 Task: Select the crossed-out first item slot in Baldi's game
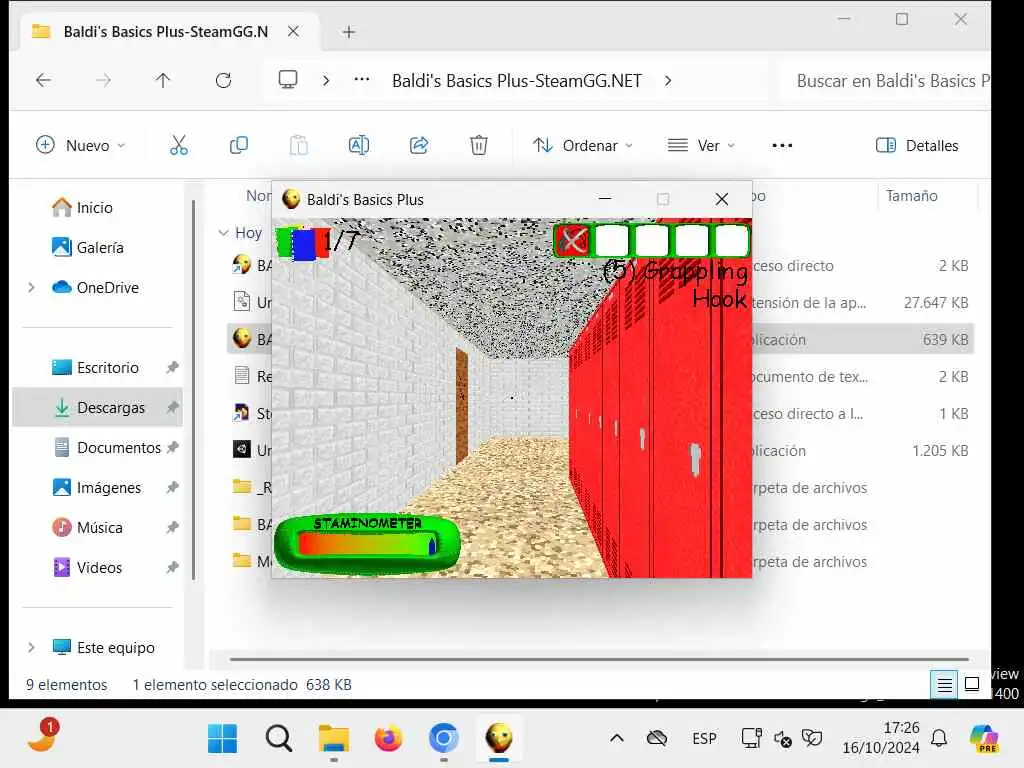click(572, 240)
